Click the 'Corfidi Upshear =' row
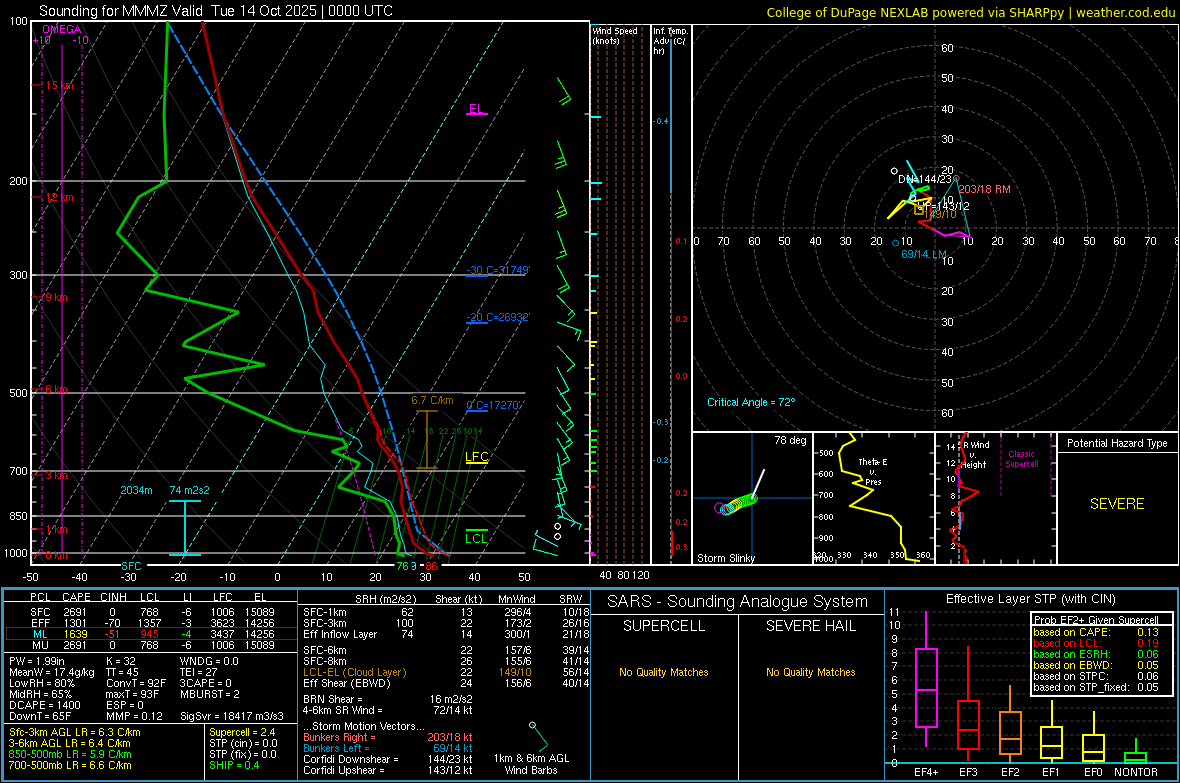The image size is (1180, 783). coord(388,769)
